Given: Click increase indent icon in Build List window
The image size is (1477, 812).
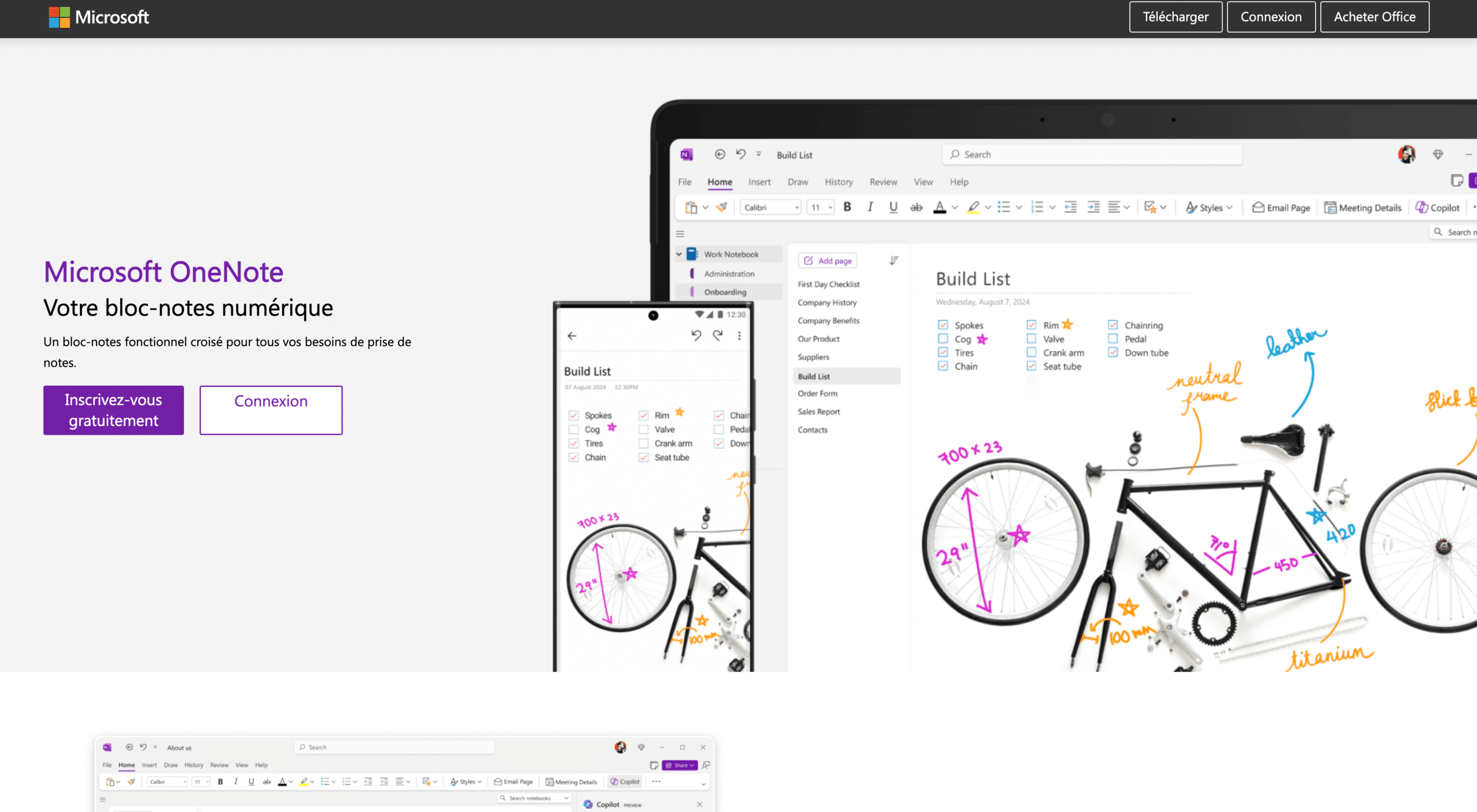Looking at the screenshot, I should tap(1093, 207).
